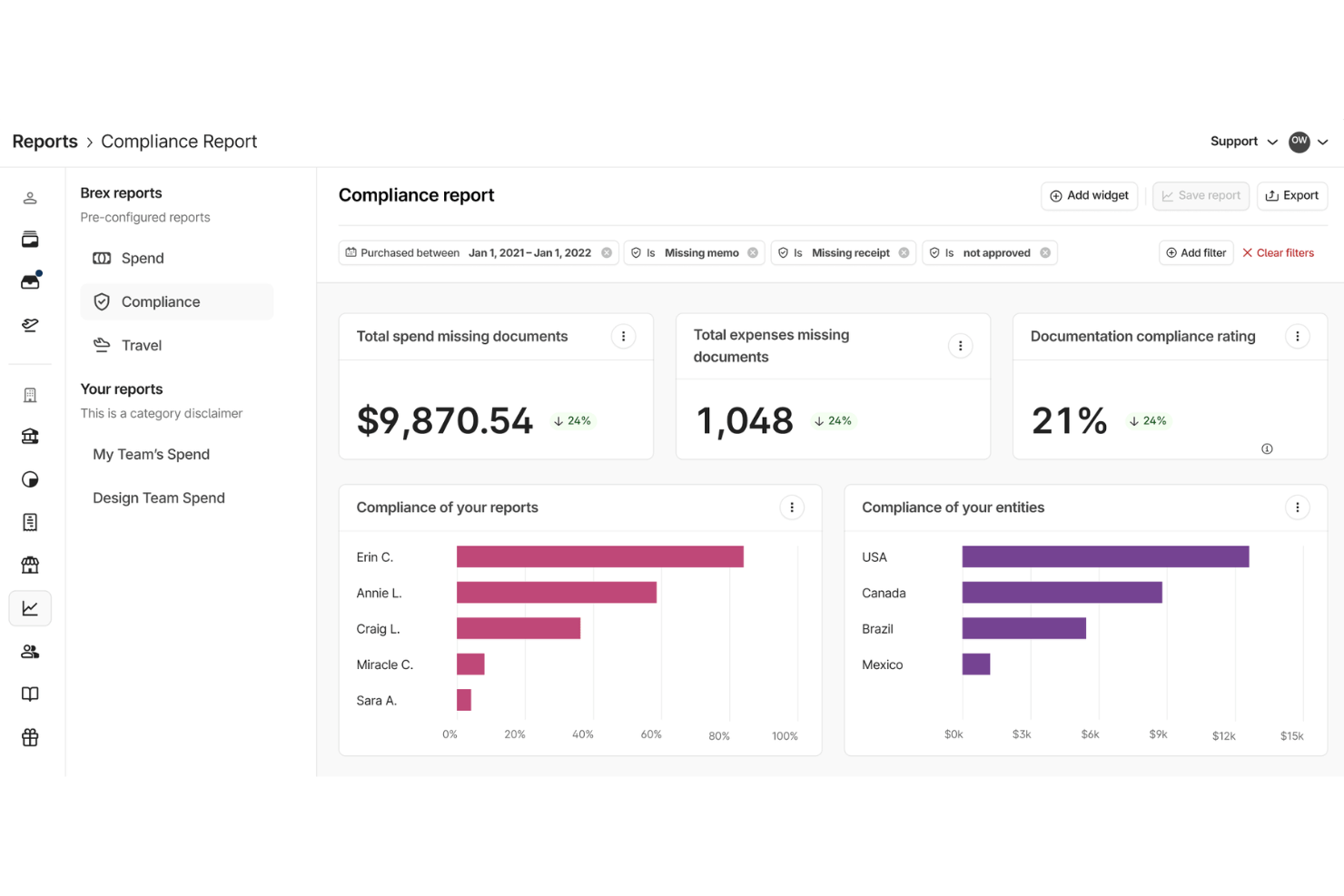This screenshot has height=896, width=1344.
Task: Click the Add widget button
Action: pos(1089,196)
